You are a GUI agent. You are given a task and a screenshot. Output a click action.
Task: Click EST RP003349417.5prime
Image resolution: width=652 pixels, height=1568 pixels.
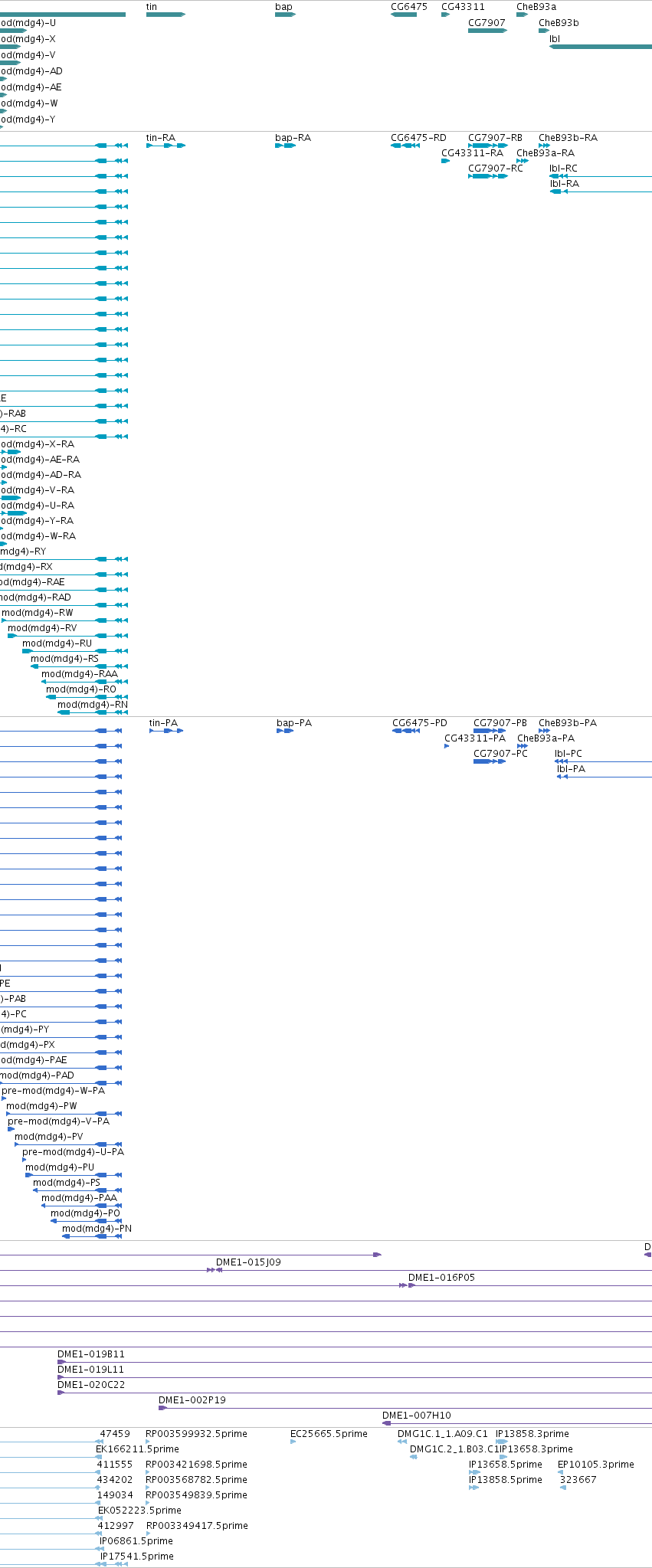pos(148,1534)
